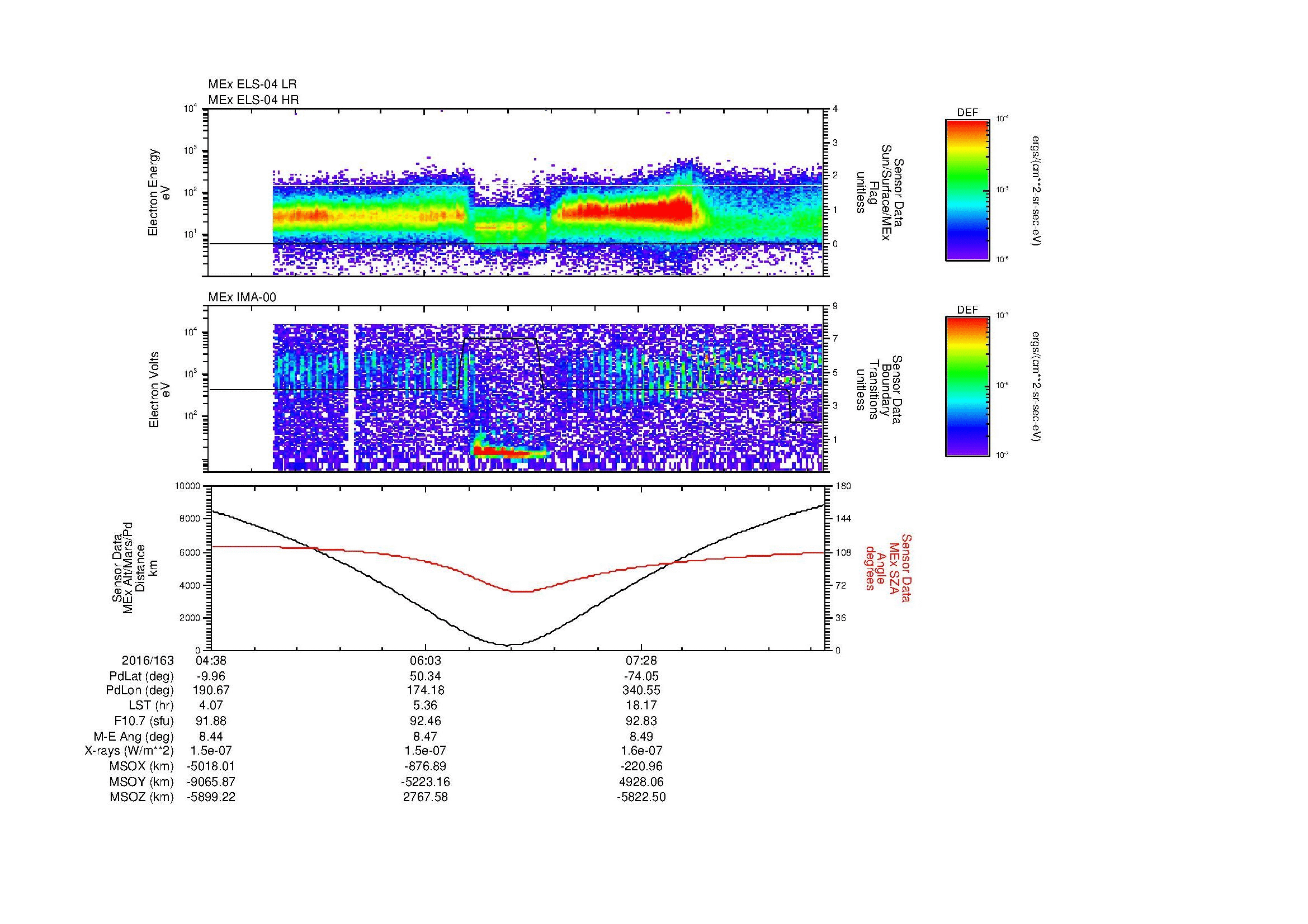Click the 'LST (hr)' row label
This screenshot has height=924, width=1308.
151,705
